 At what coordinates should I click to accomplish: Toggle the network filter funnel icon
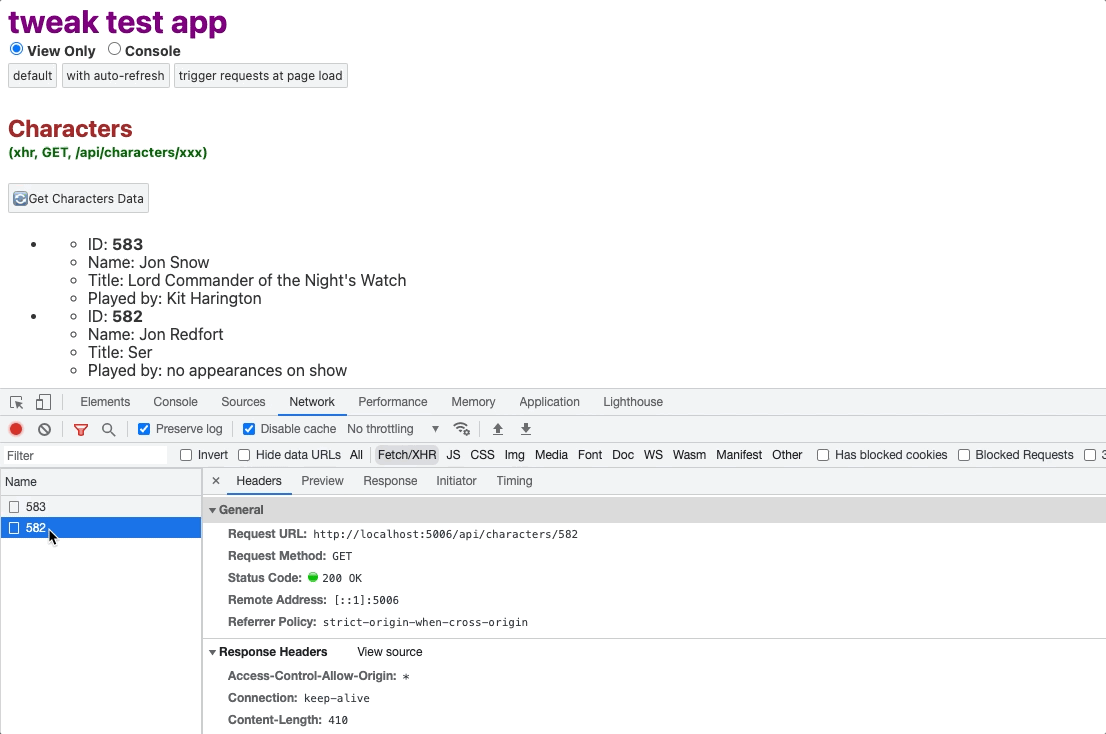81,429
